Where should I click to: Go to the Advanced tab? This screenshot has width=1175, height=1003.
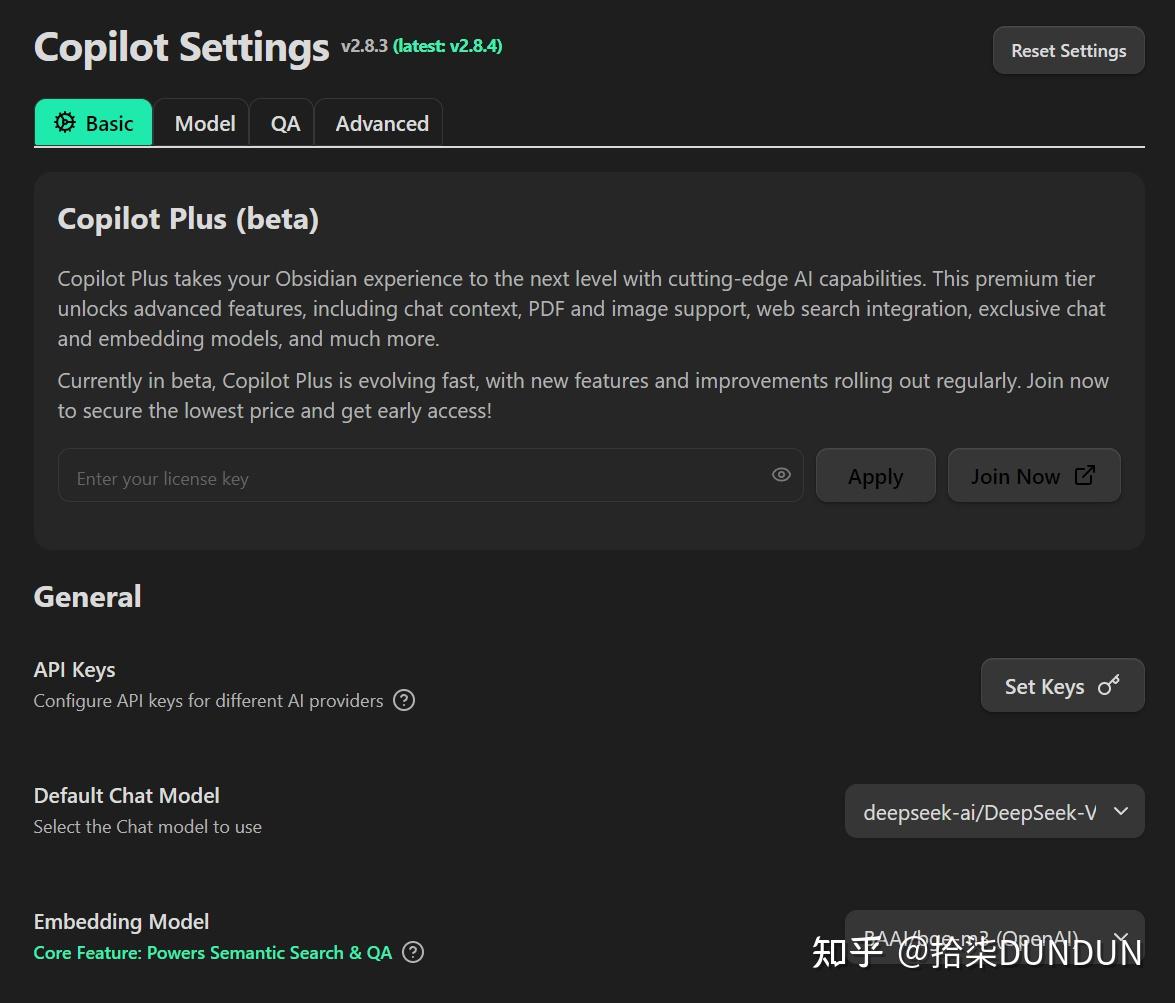click(382, 123)
